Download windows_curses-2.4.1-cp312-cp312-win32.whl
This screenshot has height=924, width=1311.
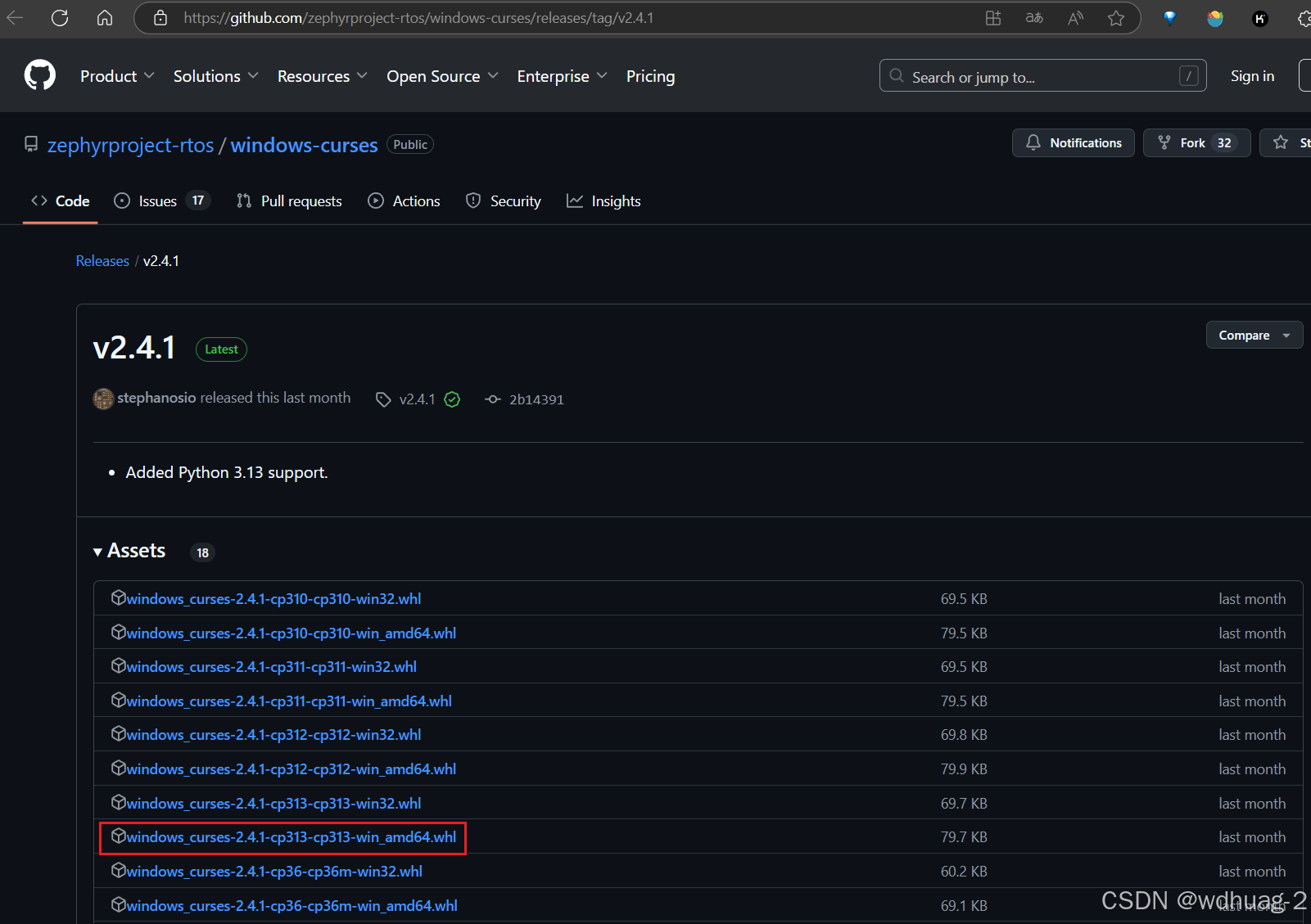pos(274,735)
